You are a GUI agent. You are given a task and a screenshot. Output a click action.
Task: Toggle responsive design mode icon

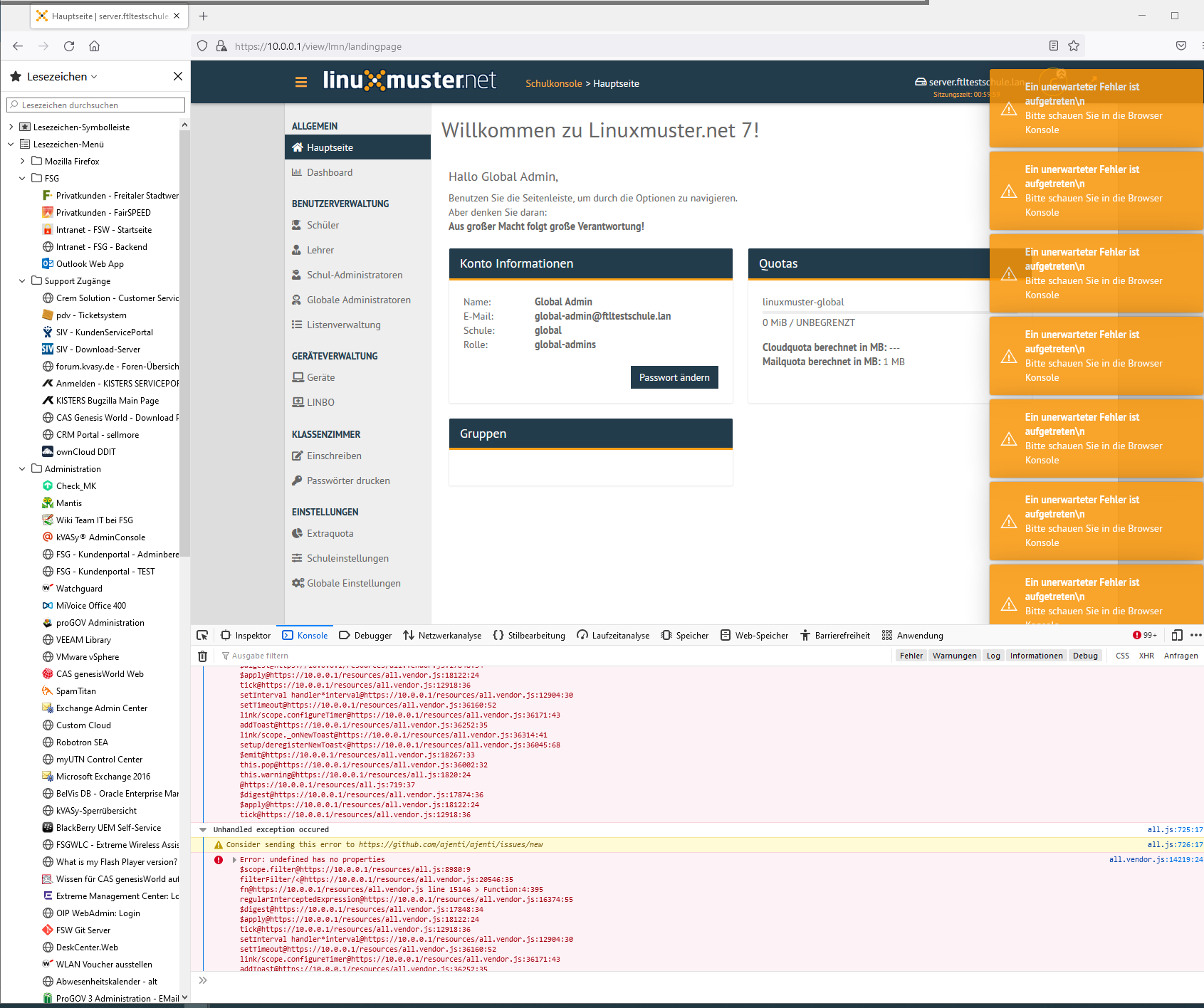[1177, 636]
